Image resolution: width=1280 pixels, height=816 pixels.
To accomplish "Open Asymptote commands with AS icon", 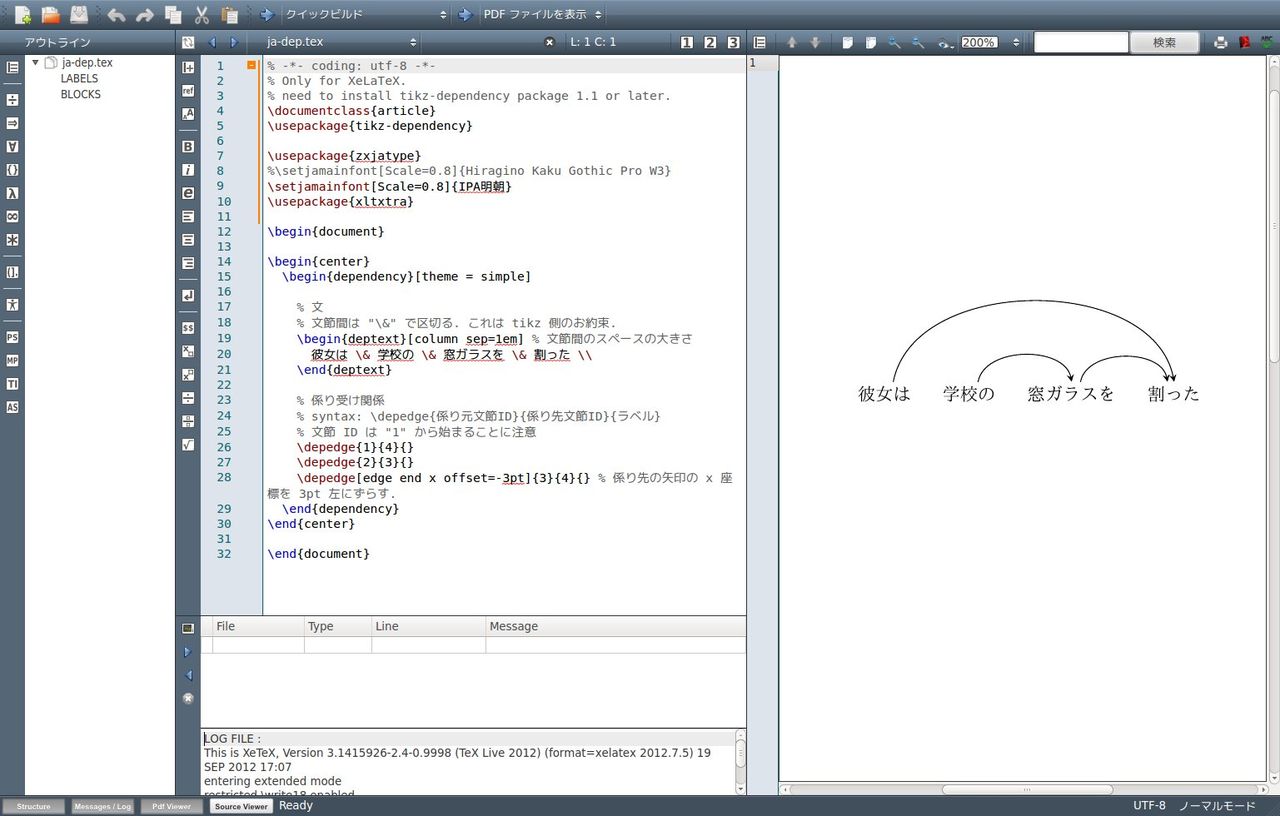I will [12, 407].
